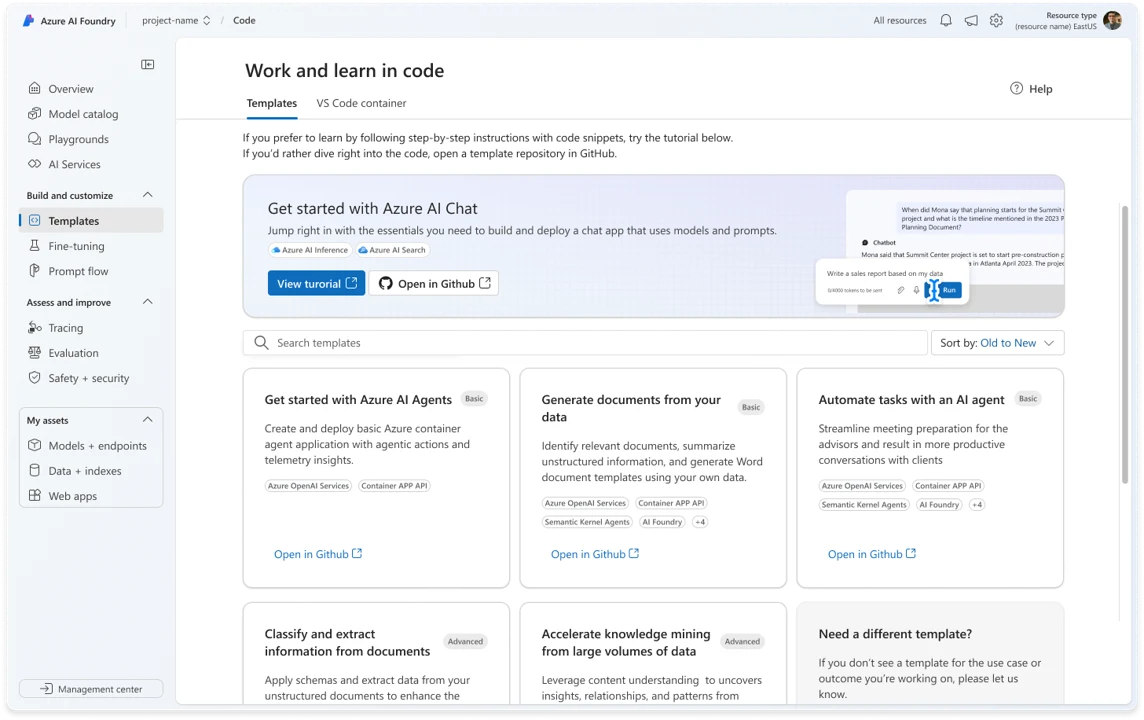This screenshot has width=1144, height=720.
Task: Click the Management center arrow icon
Action: [46, 689]
